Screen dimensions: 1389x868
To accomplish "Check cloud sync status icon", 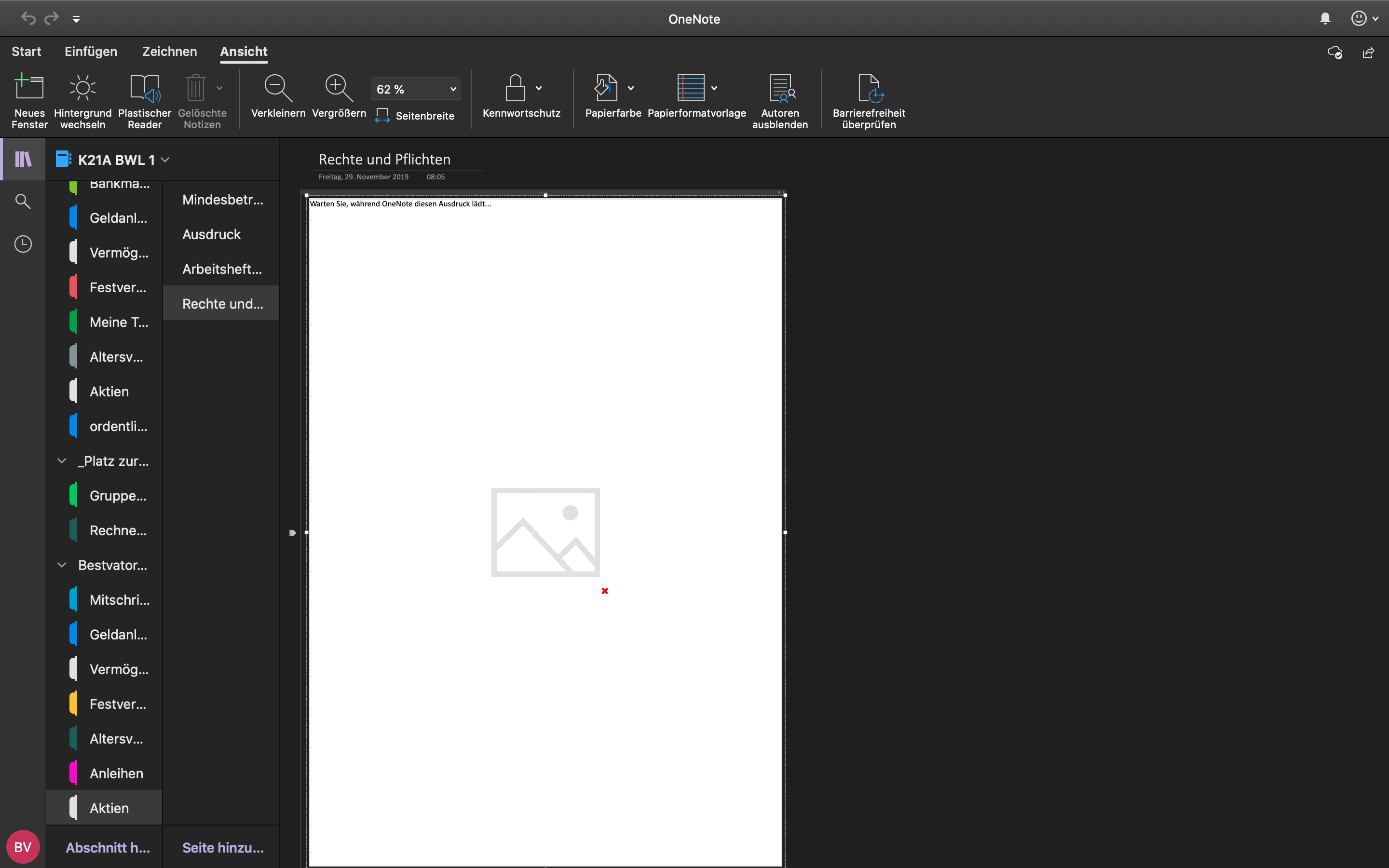I will (x=1335, y=52).
